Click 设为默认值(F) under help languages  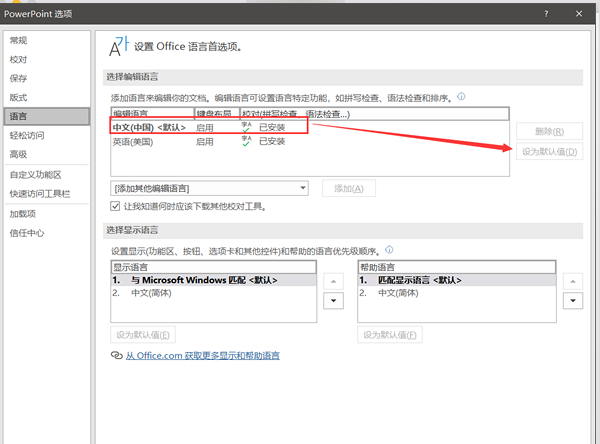point(390,335)
